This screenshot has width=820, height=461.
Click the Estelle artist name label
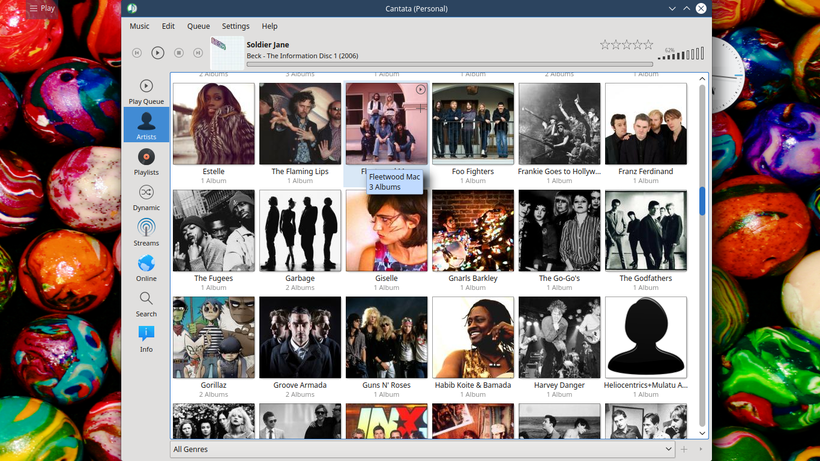[x=213, y=171]
